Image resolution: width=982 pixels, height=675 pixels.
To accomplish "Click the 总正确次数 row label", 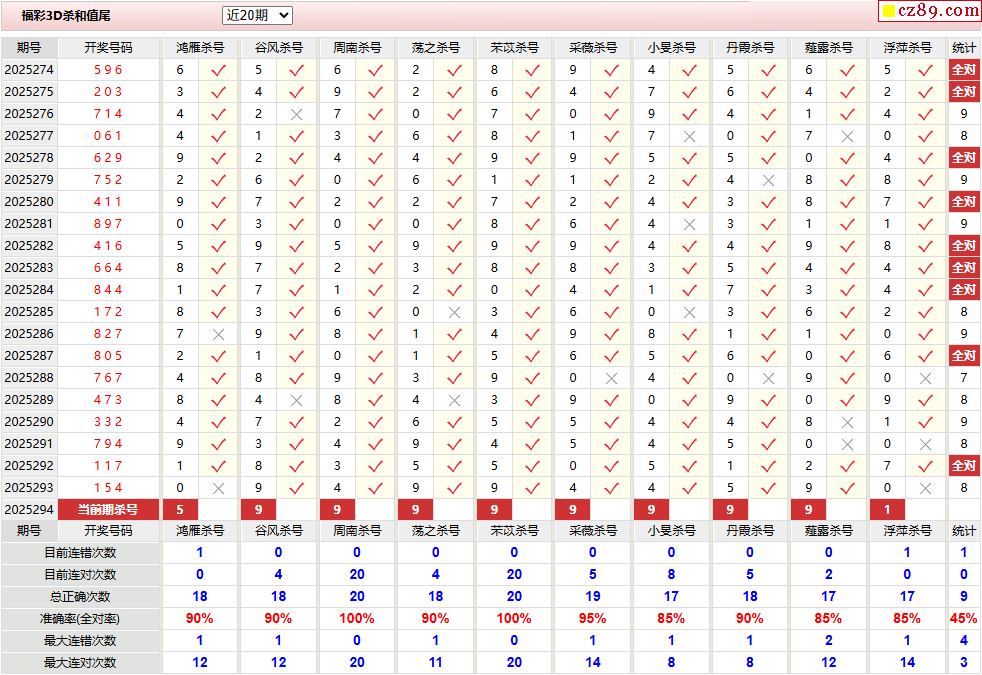I will (x=80, y=597).
